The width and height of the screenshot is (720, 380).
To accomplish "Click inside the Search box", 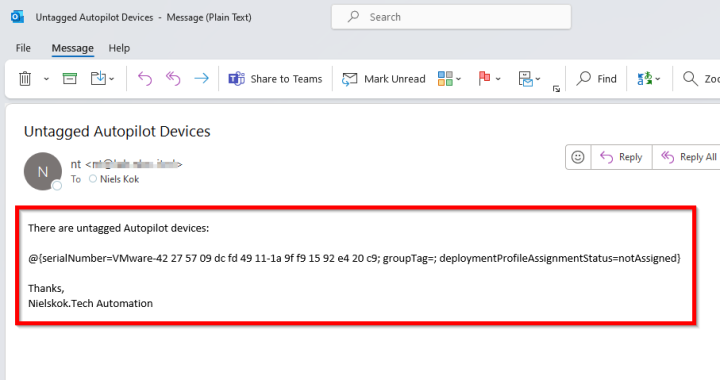I will (x=451, y=17).
